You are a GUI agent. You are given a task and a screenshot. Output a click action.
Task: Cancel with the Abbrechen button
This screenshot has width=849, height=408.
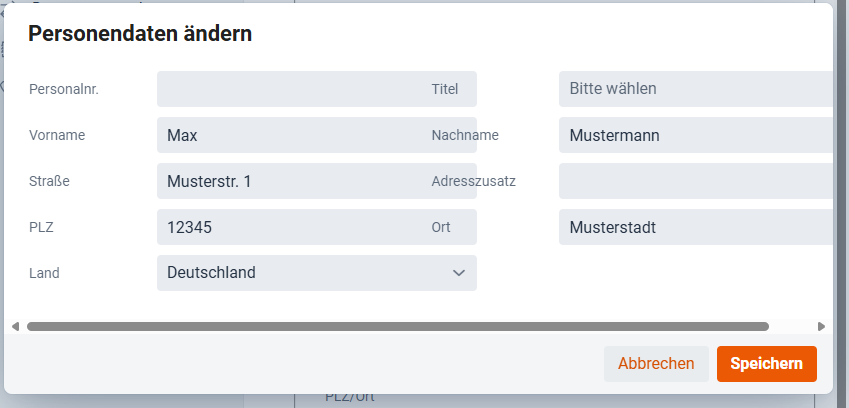coord(656,364)
